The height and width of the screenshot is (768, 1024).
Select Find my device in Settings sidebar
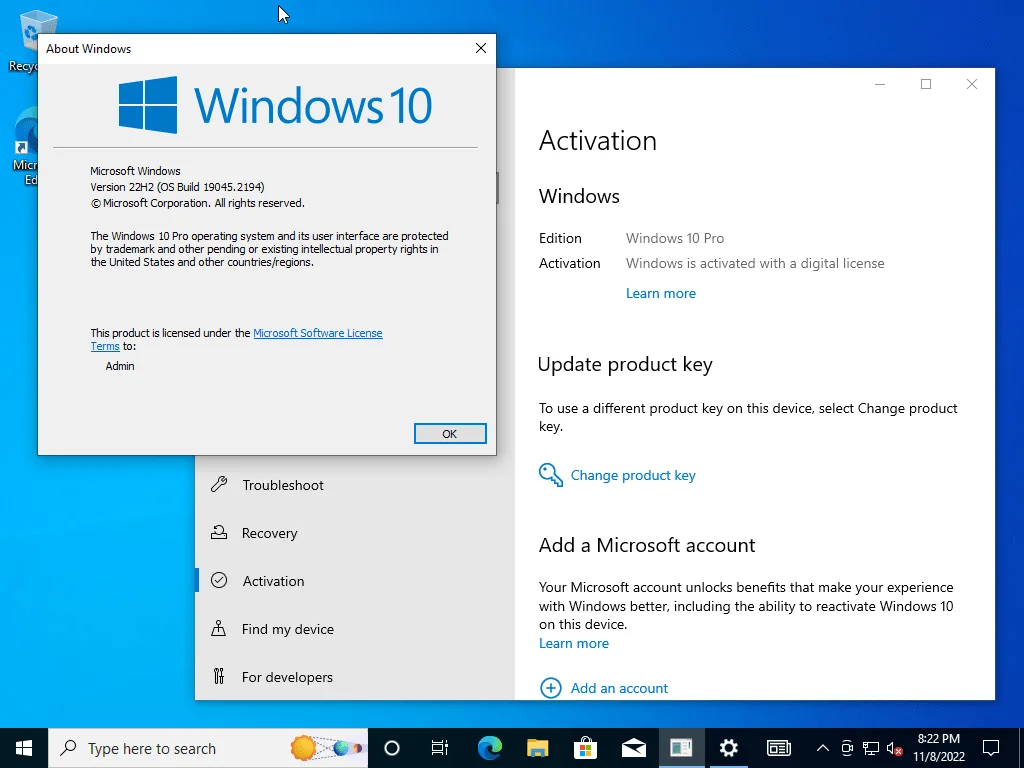click(355, 629)
